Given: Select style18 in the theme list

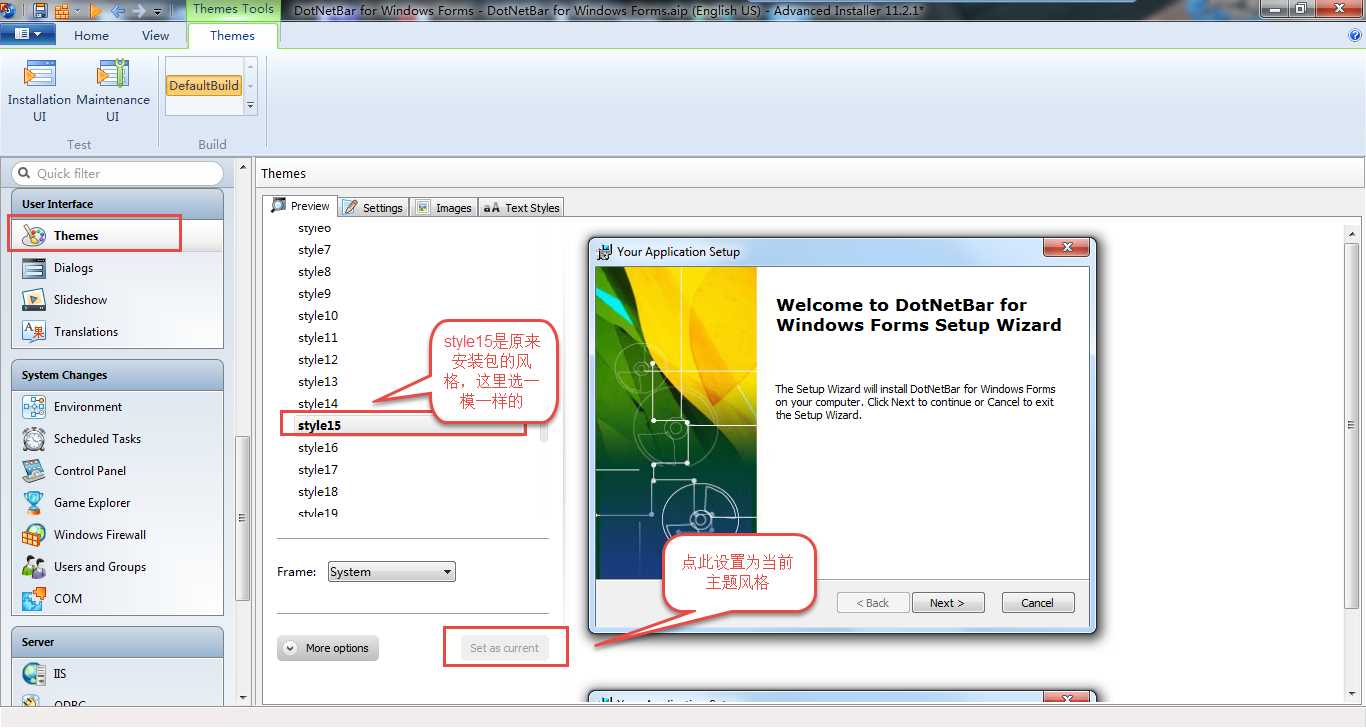Looking at the screenshot, I should 318,492.
